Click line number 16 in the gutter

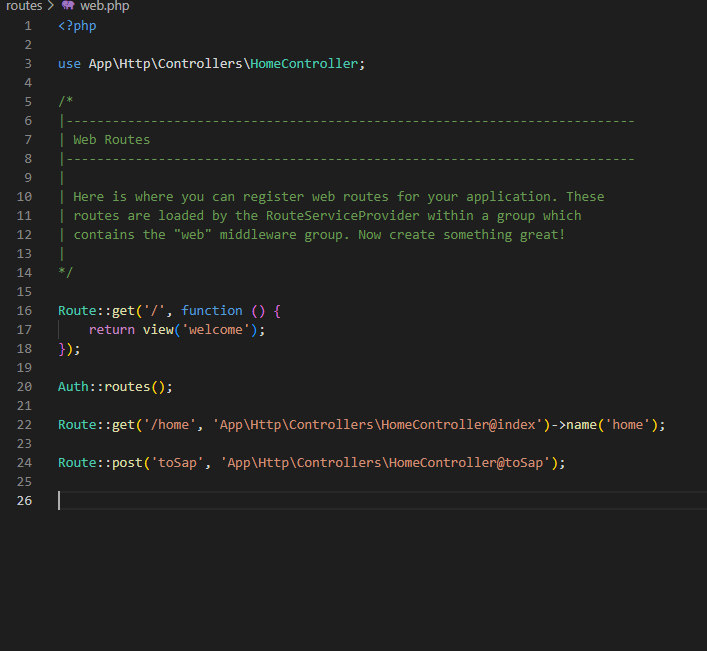coord(24,311)
